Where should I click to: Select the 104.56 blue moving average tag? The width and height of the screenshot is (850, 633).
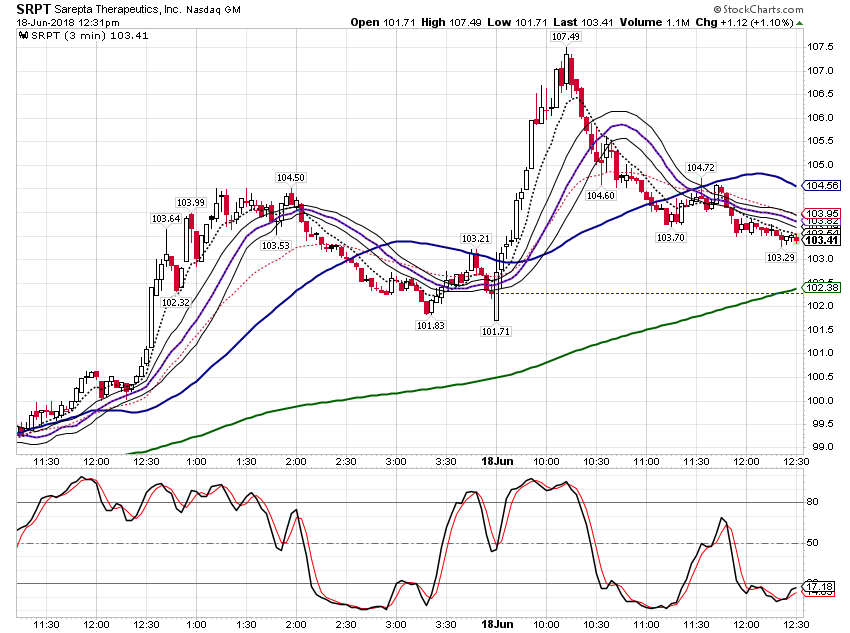pyautogui.click(x=821, y=186)
